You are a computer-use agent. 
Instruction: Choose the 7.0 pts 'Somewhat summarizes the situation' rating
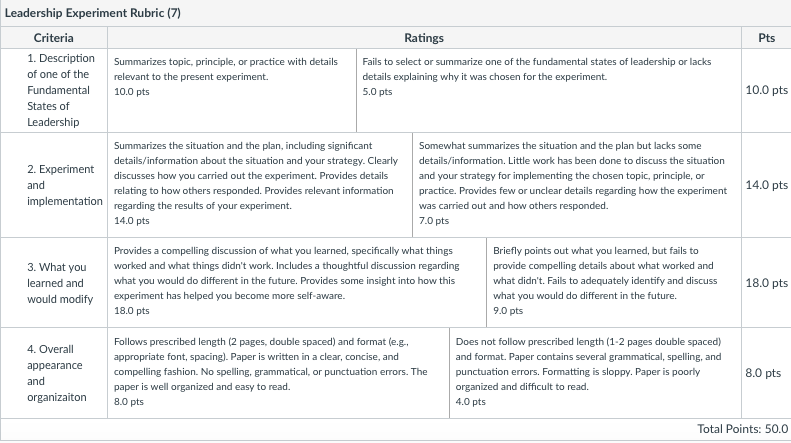click(x=577, y=185)
